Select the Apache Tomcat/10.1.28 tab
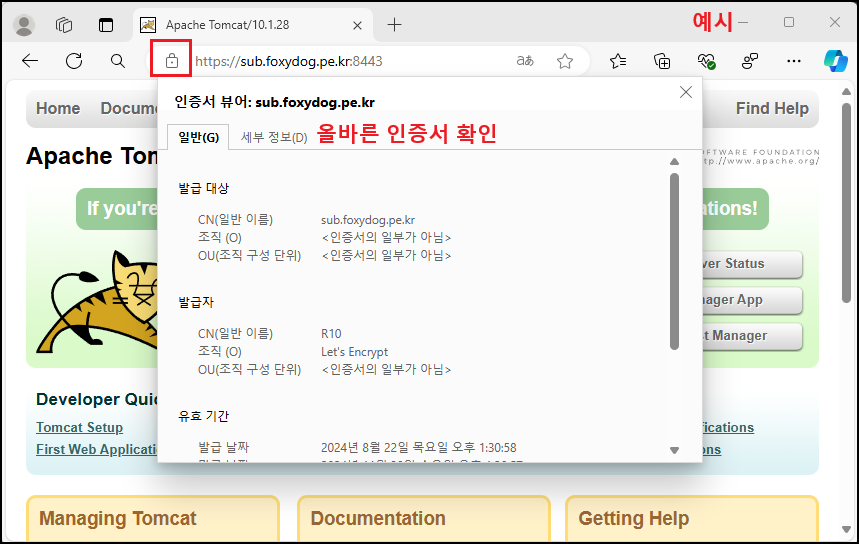The height and width of the screenshot is (544, 859). (251, 25)
